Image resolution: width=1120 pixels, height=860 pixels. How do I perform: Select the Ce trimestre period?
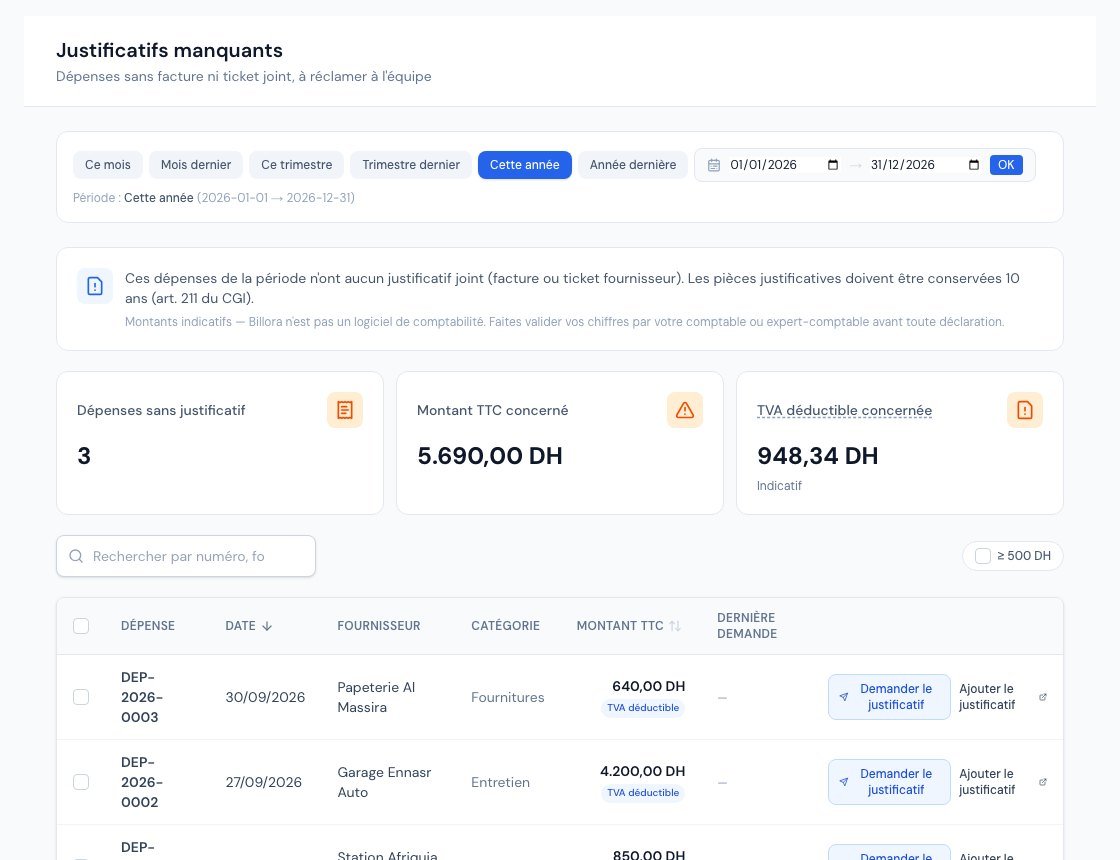click(296, 165)
